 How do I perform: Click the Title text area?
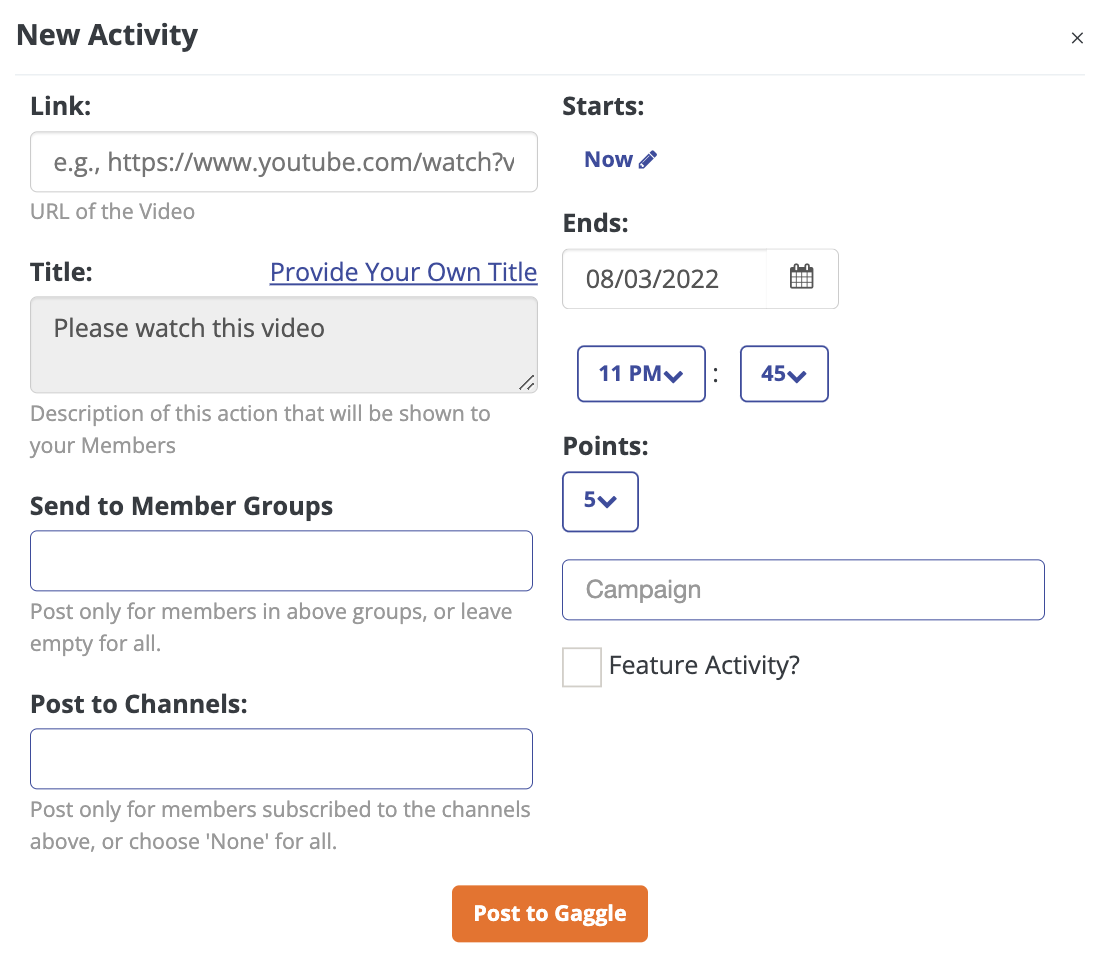coord(284,344)
